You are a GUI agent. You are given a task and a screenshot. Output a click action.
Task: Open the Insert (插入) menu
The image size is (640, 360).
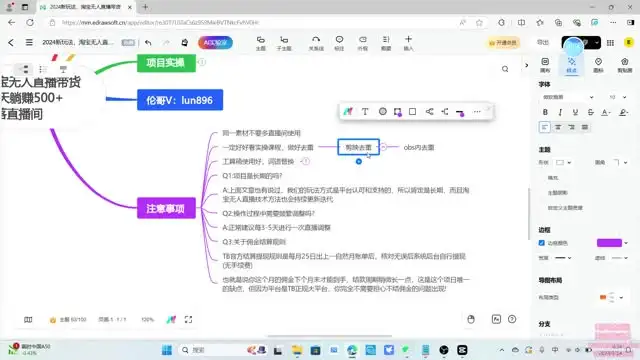click(408, 43)
